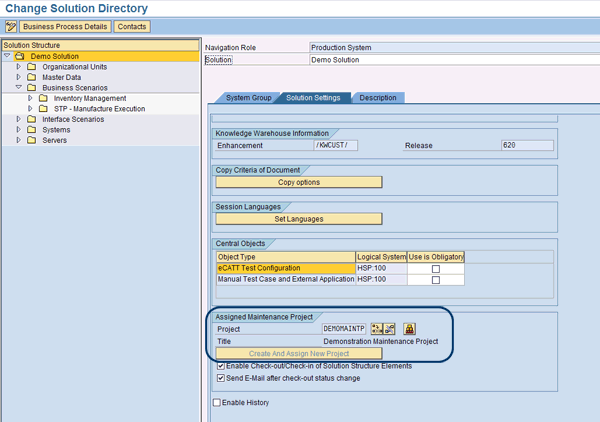
Task: Click the Copy options button
Action: tap(299, 183)
